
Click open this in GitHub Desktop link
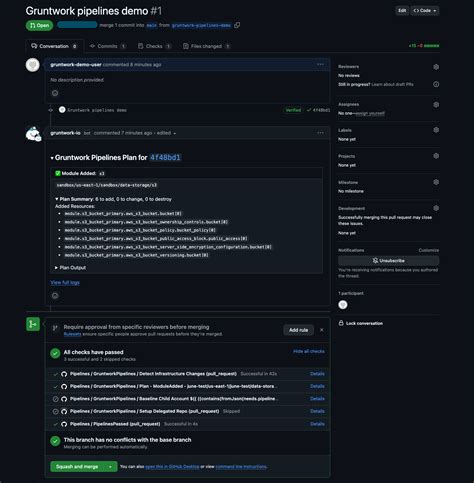pyautogui.click(x=172, y=467)
